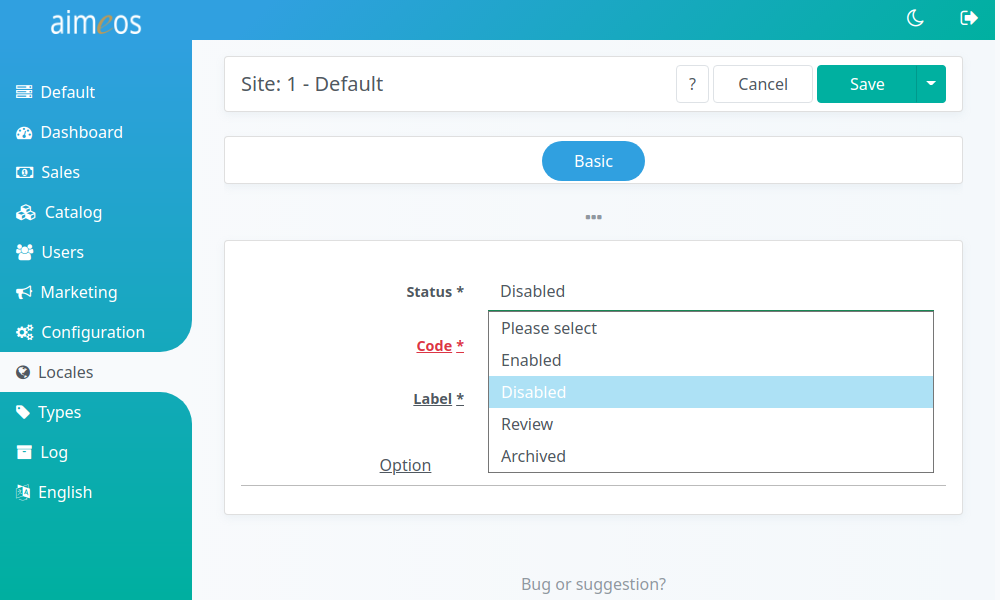This screenshot has height=600, width=1000.
Task: Click the Status field label
Action: [435, 292]
